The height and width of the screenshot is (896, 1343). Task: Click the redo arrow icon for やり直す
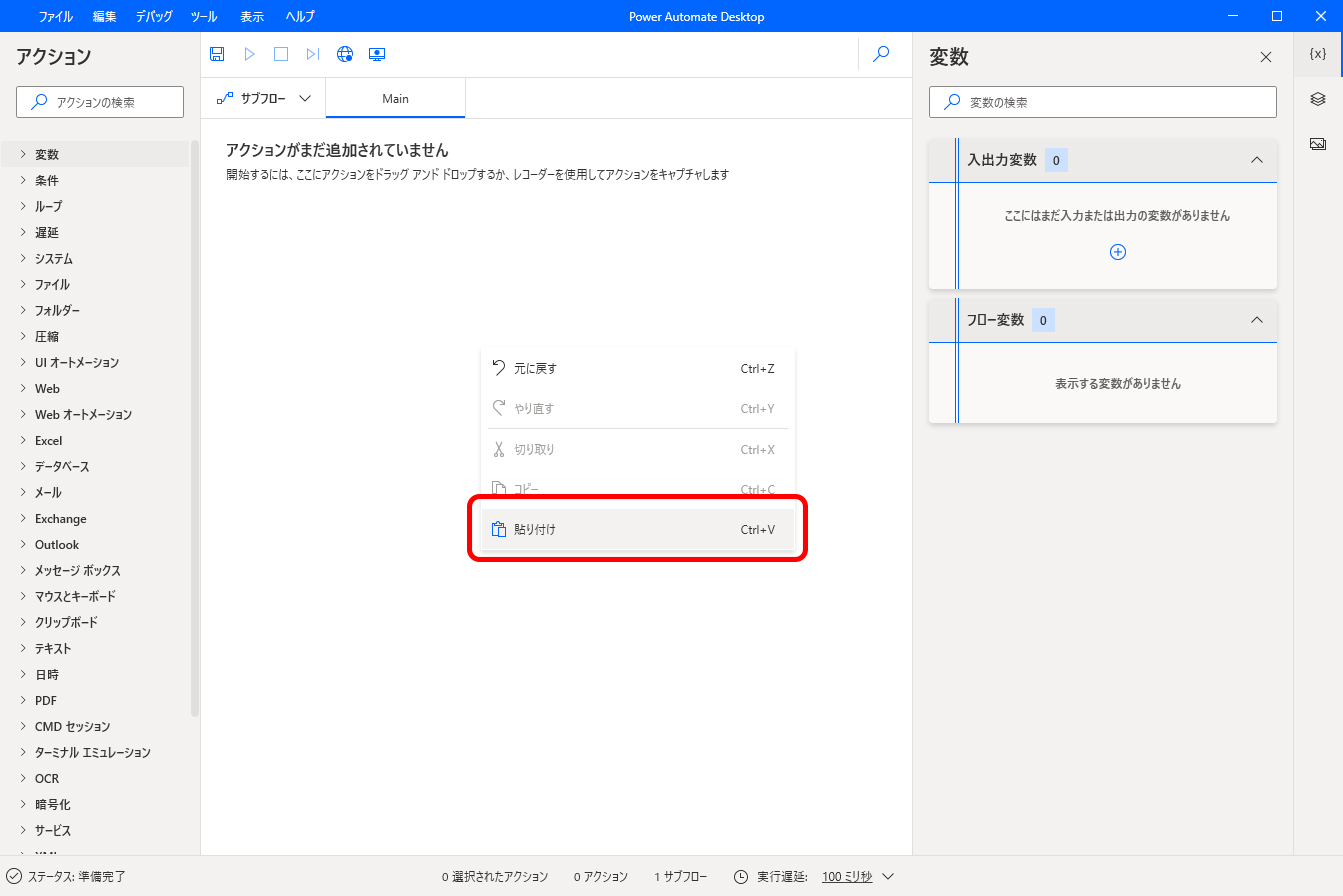point(499,408)
